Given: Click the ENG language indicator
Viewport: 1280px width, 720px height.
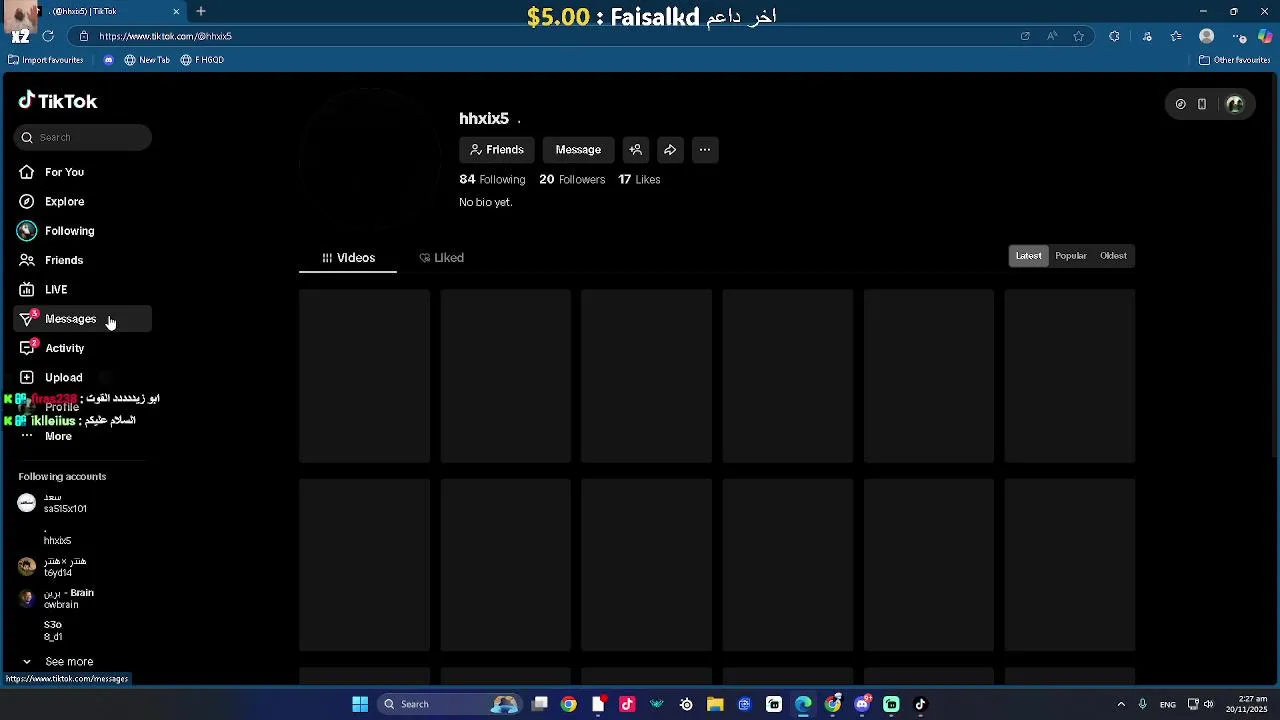Looking at the screenshot, I should (x=1168, y=704).
